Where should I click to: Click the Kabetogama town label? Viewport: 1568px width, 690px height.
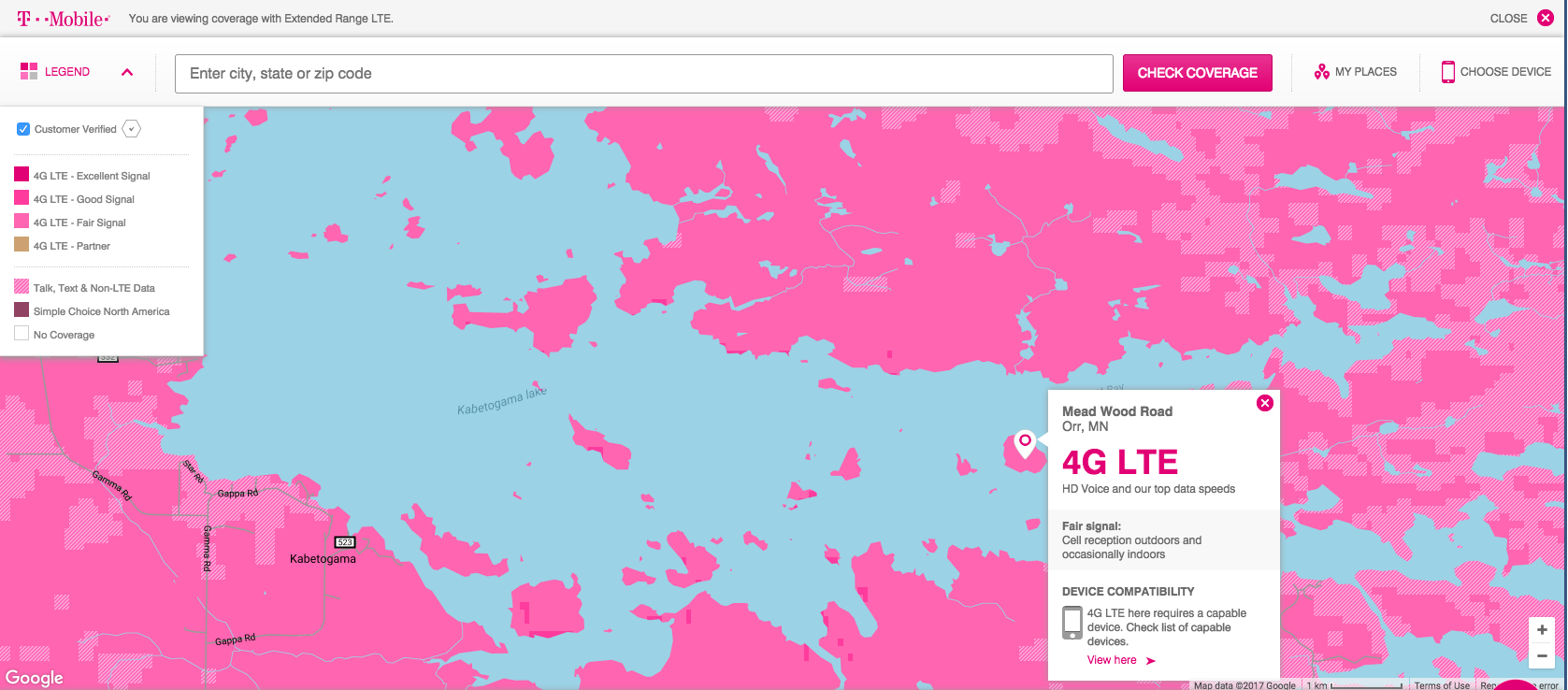click(x=323, y=559)
